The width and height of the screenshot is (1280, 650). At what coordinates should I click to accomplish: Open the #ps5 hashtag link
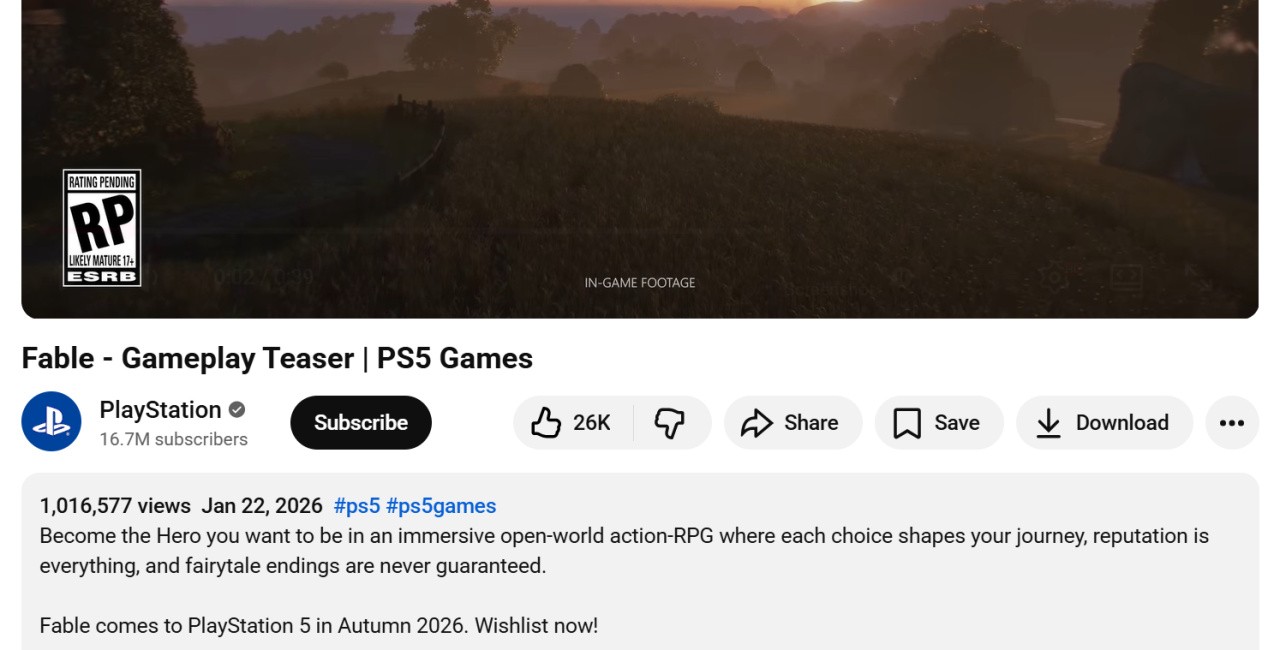coord(355,506)
